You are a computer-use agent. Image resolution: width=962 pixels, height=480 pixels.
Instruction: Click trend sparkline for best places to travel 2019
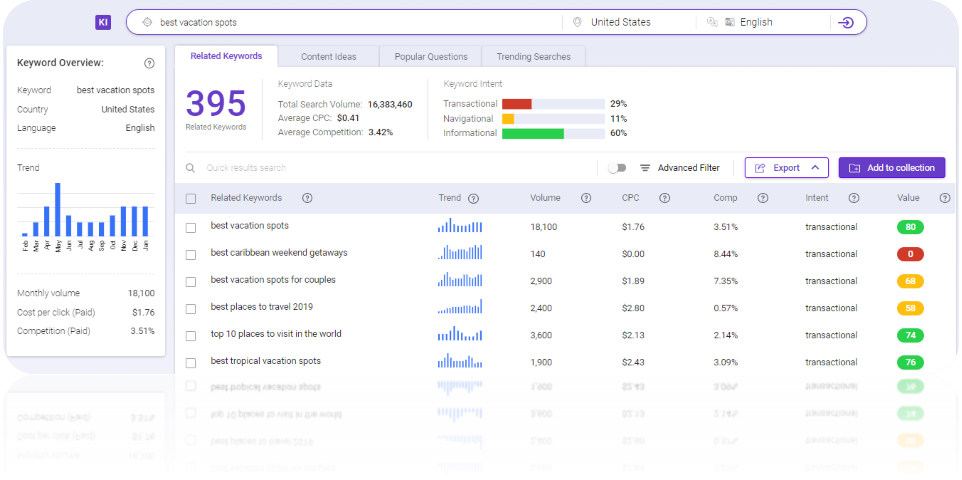pyautogui.click(x=460, y=306)
